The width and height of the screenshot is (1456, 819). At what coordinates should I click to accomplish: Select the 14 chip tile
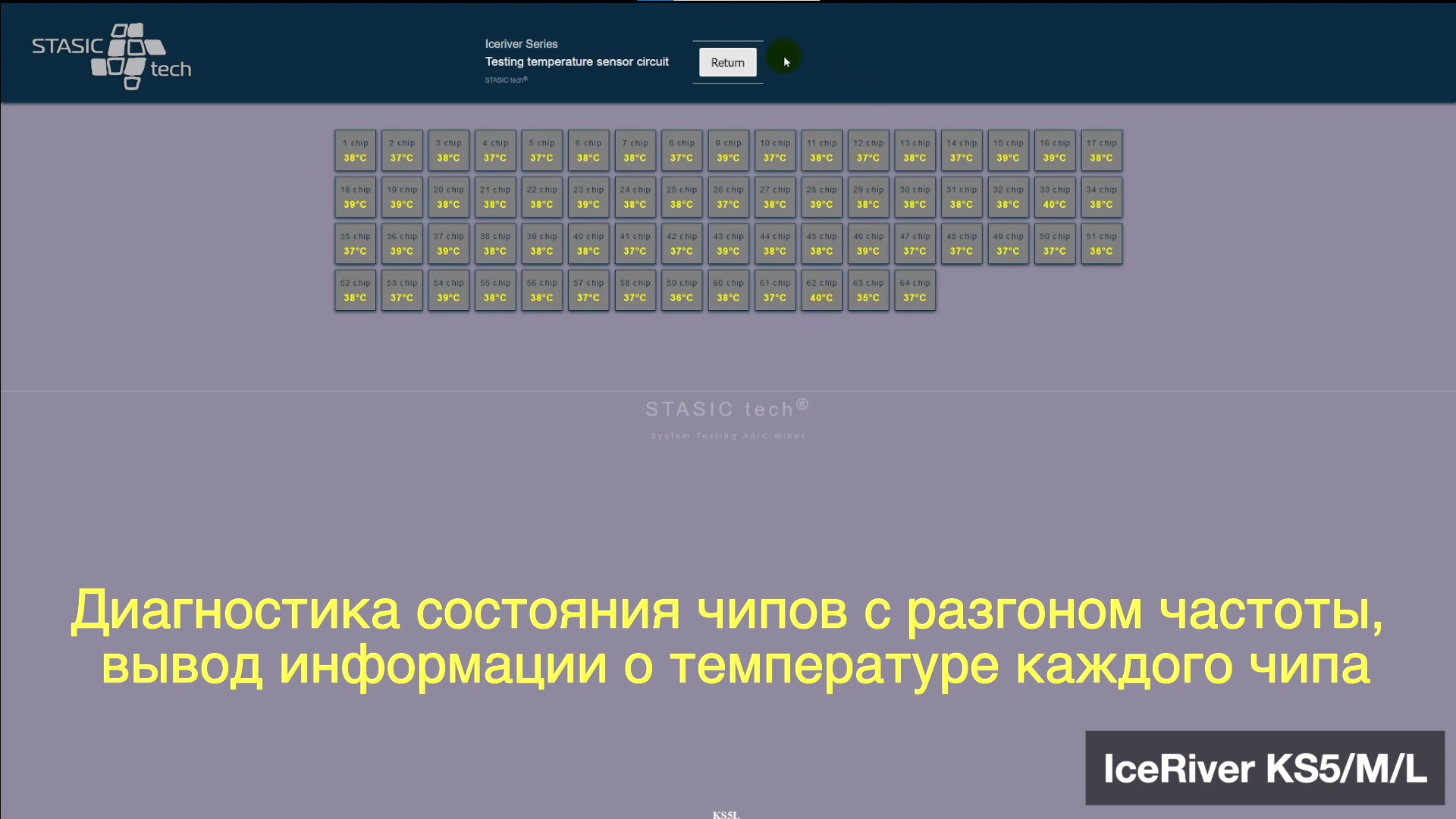click(962, 150)
